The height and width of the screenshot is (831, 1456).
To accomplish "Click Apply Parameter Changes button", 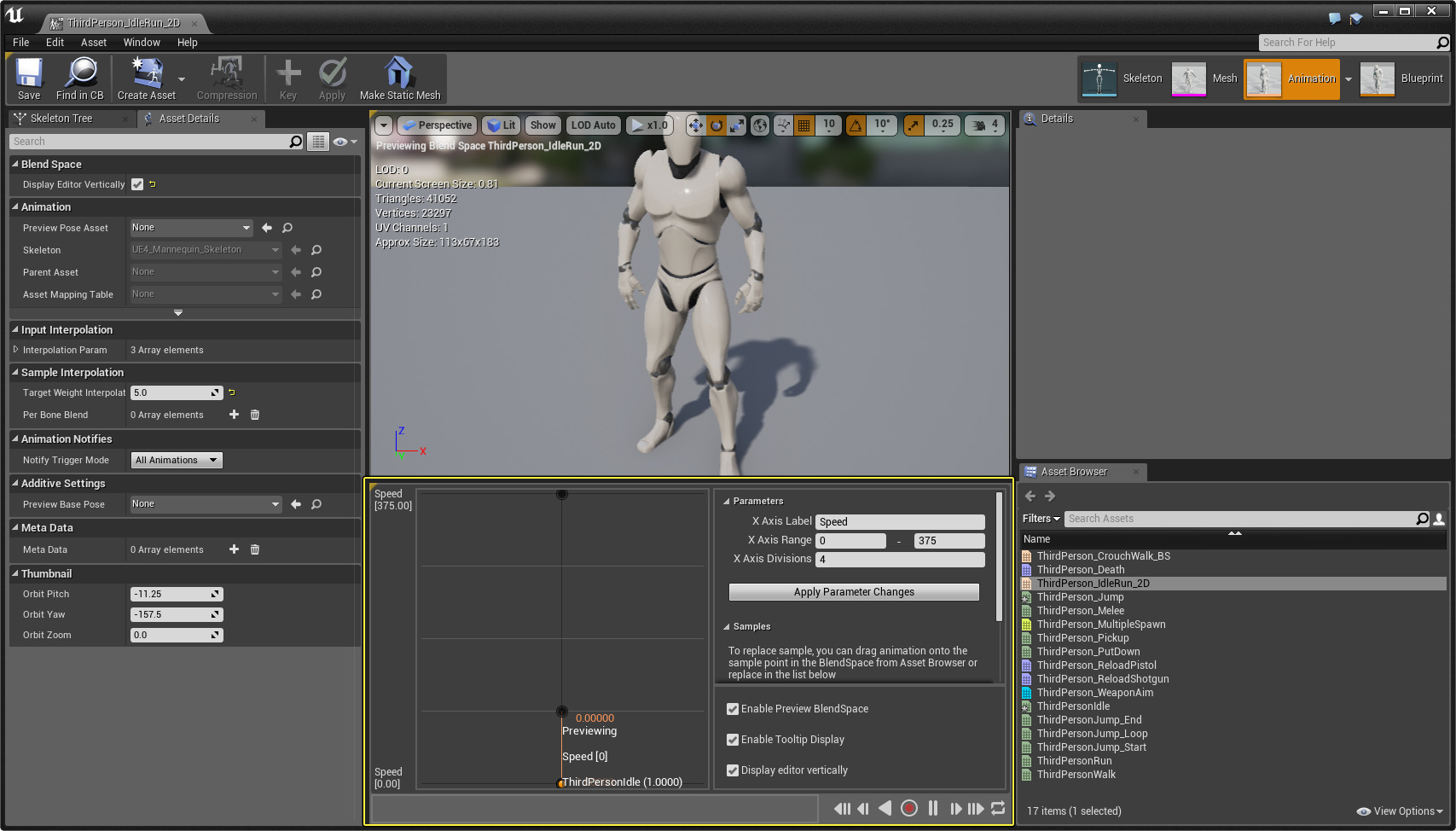I will tap(854, 592).
